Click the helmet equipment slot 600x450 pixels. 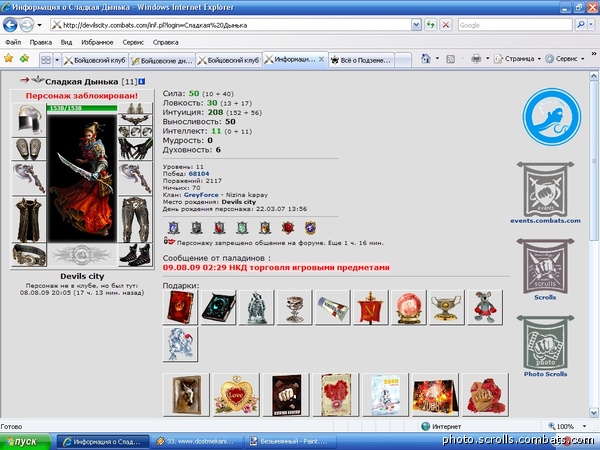tap(29, 119)
